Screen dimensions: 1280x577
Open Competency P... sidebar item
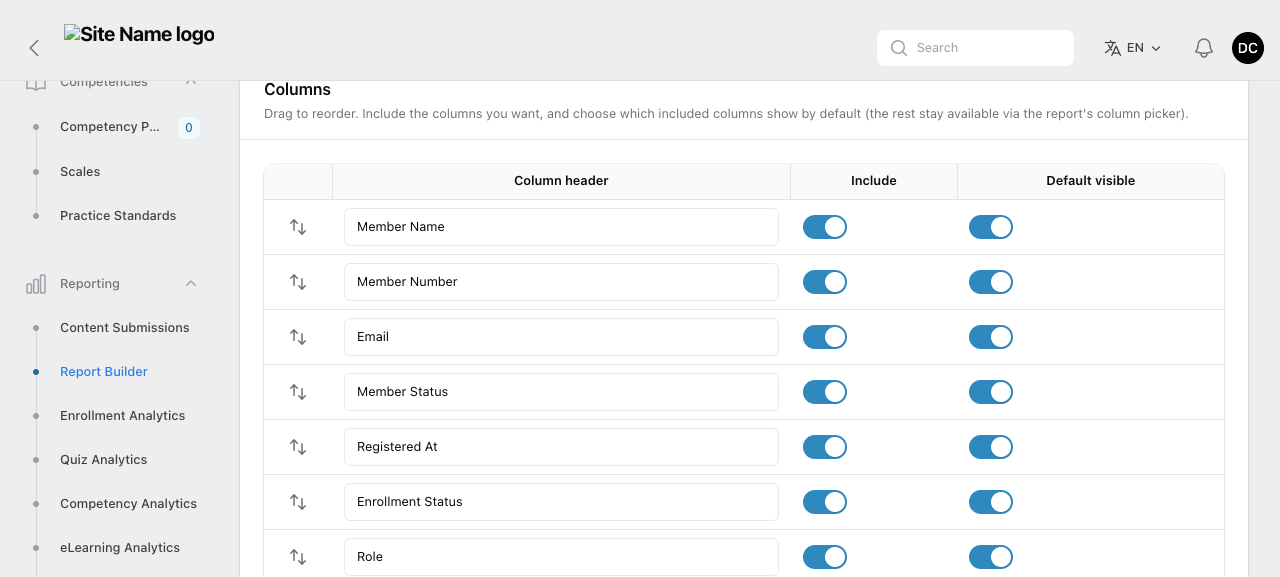click(x=110, y=127)
